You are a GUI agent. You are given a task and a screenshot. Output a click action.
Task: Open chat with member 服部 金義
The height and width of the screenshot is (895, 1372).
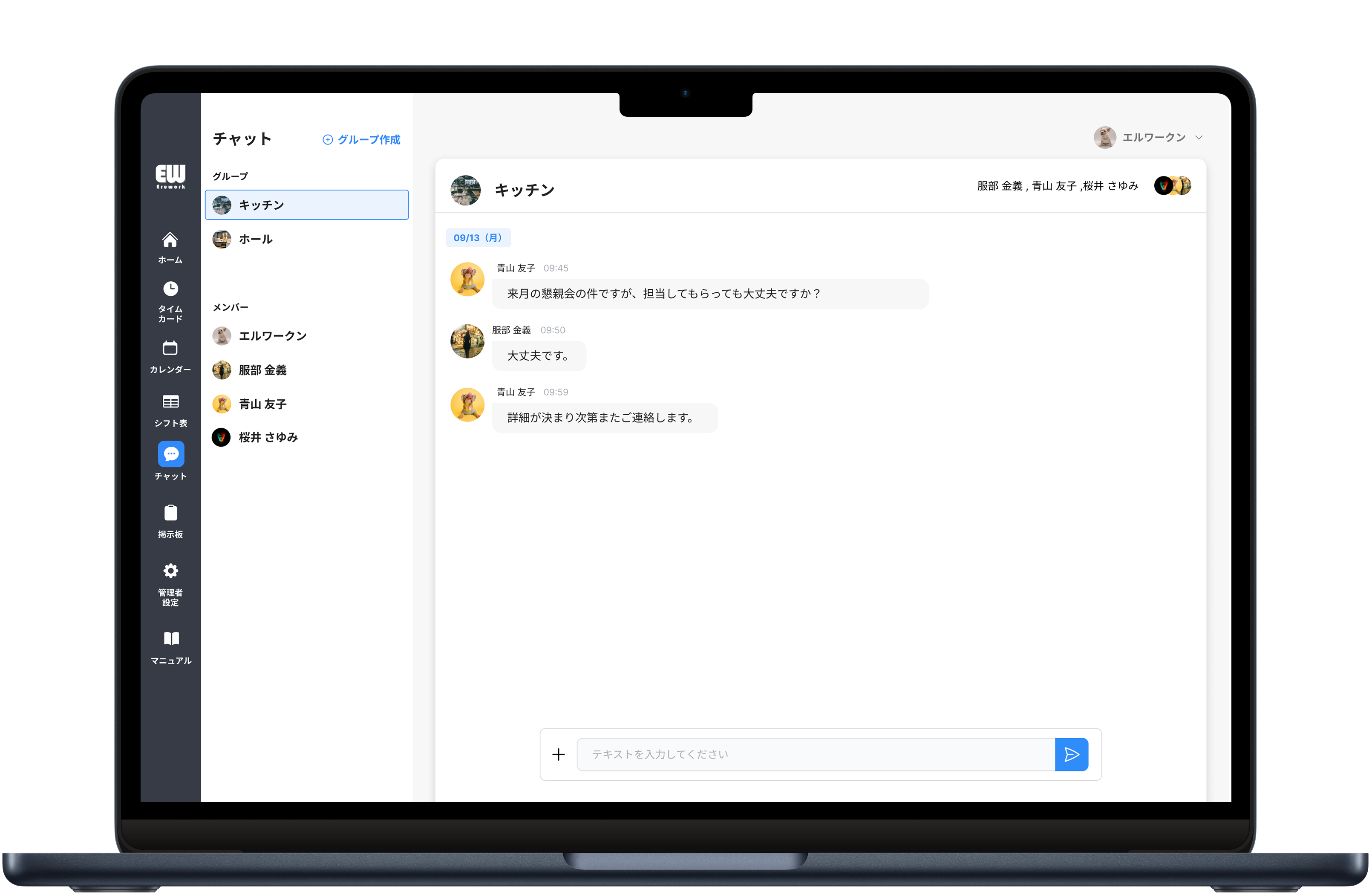pyautogui.click(x=262, y=370)
